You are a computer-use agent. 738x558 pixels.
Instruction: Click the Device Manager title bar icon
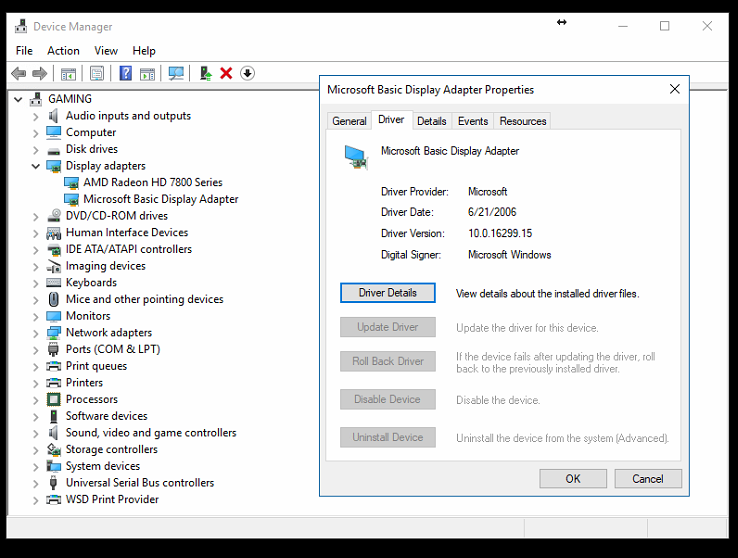(21, 26)
